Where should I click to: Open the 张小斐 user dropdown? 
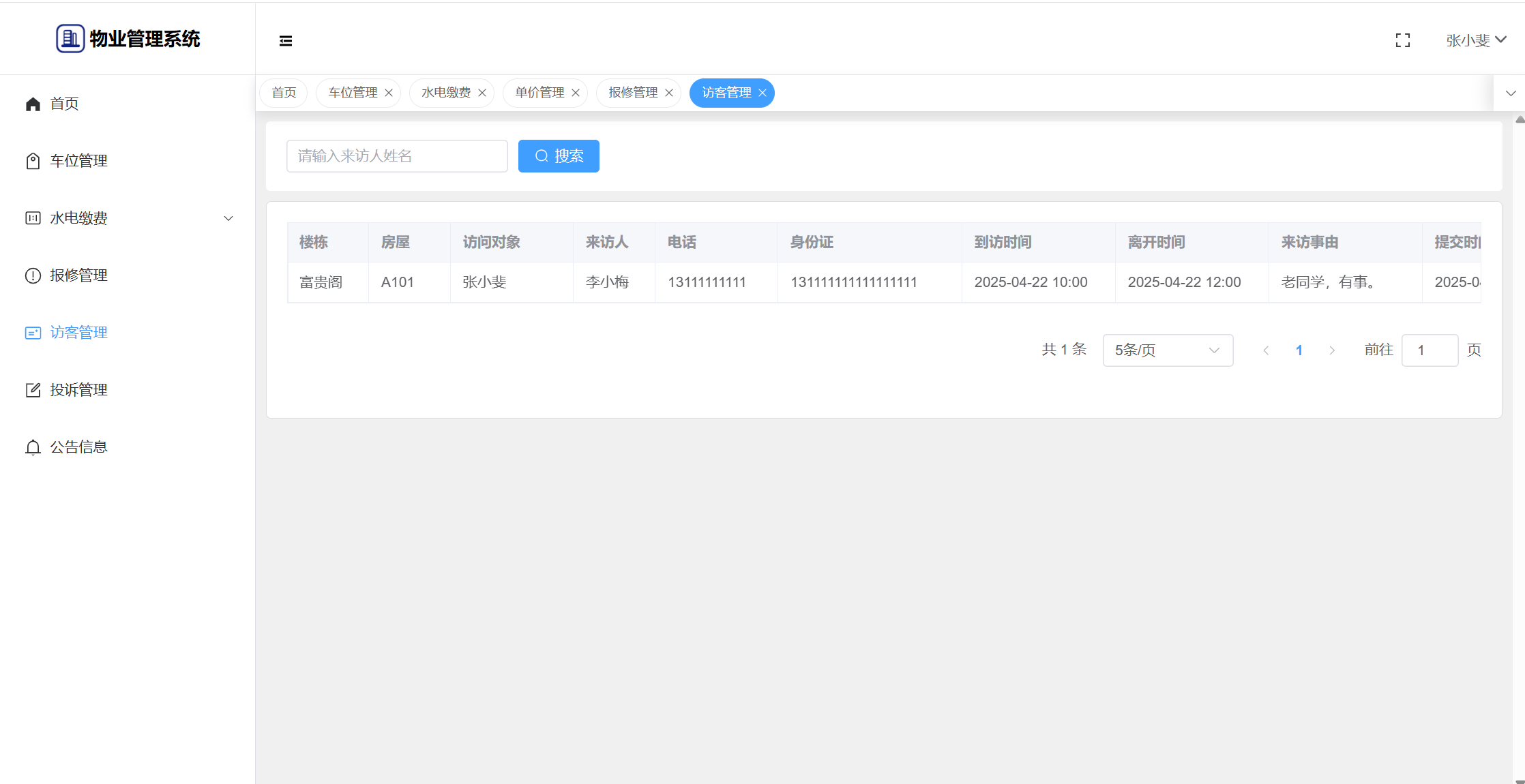pos(1476,41)
